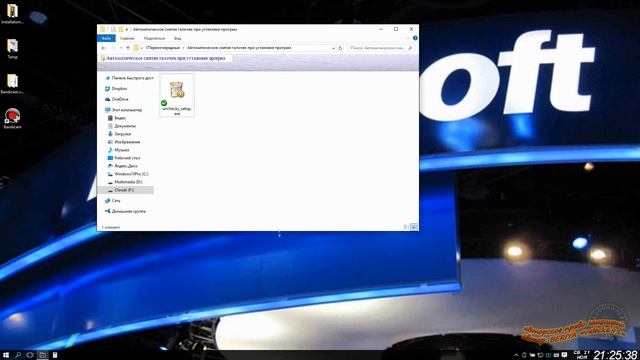Open the recent locations dropdown arrow
This screenshot has height=360, width=640.
[x=121, y=48]
